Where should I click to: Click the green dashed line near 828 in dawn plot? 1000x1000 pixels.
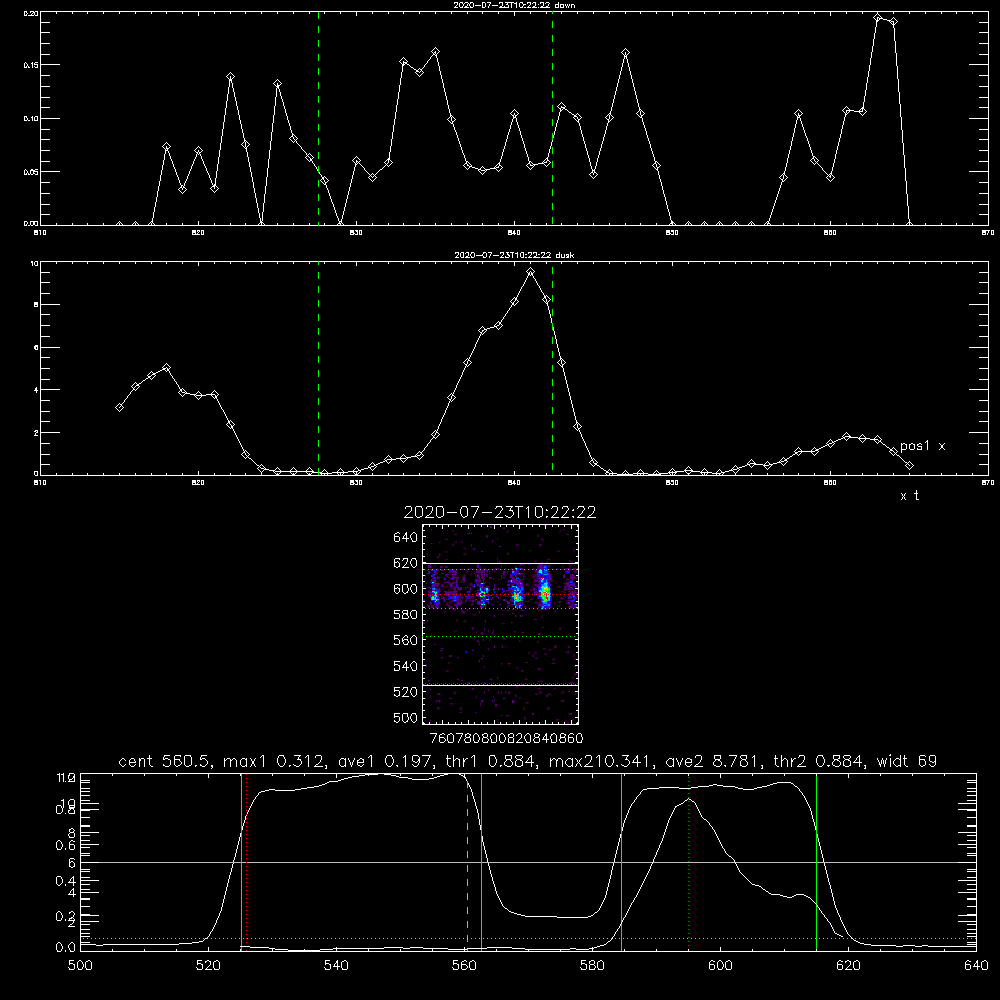[x=318, y=118]
